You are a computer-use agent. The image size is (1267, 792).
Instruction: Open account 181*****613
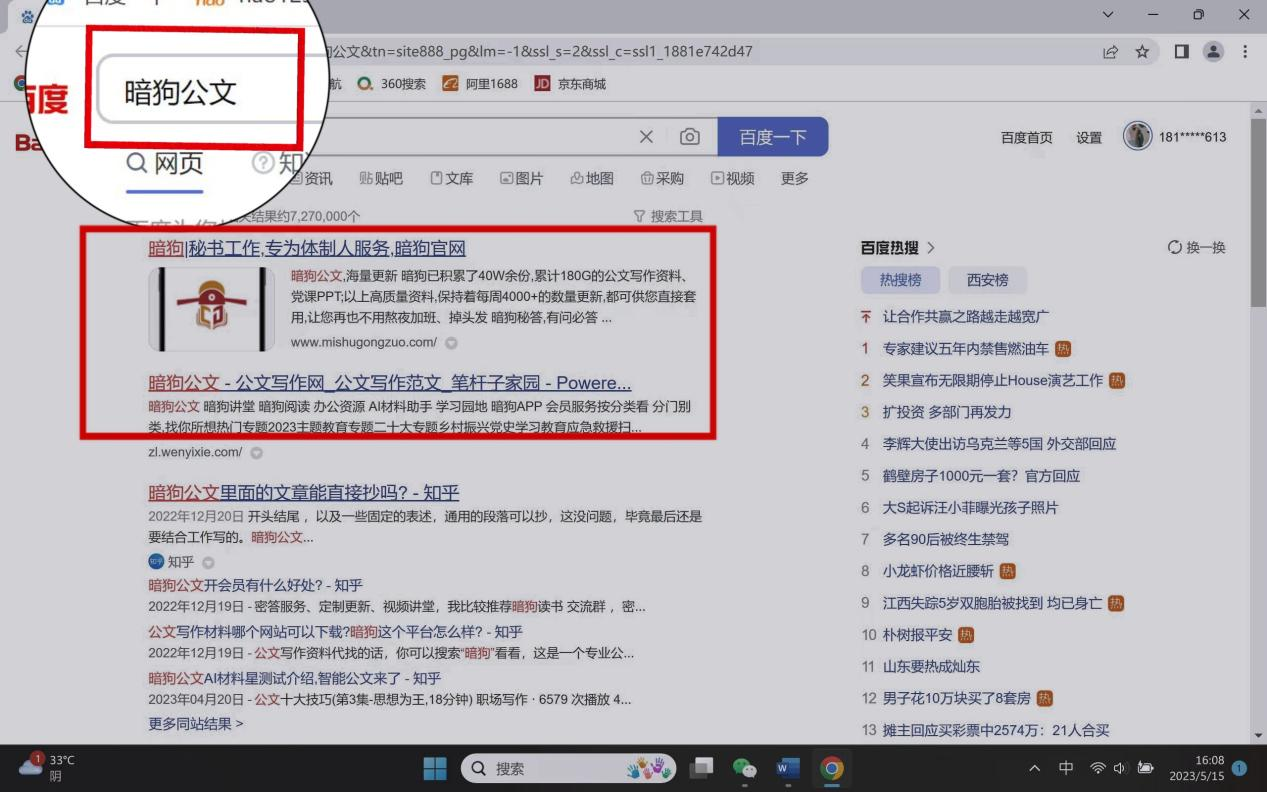pos(1192,137)
